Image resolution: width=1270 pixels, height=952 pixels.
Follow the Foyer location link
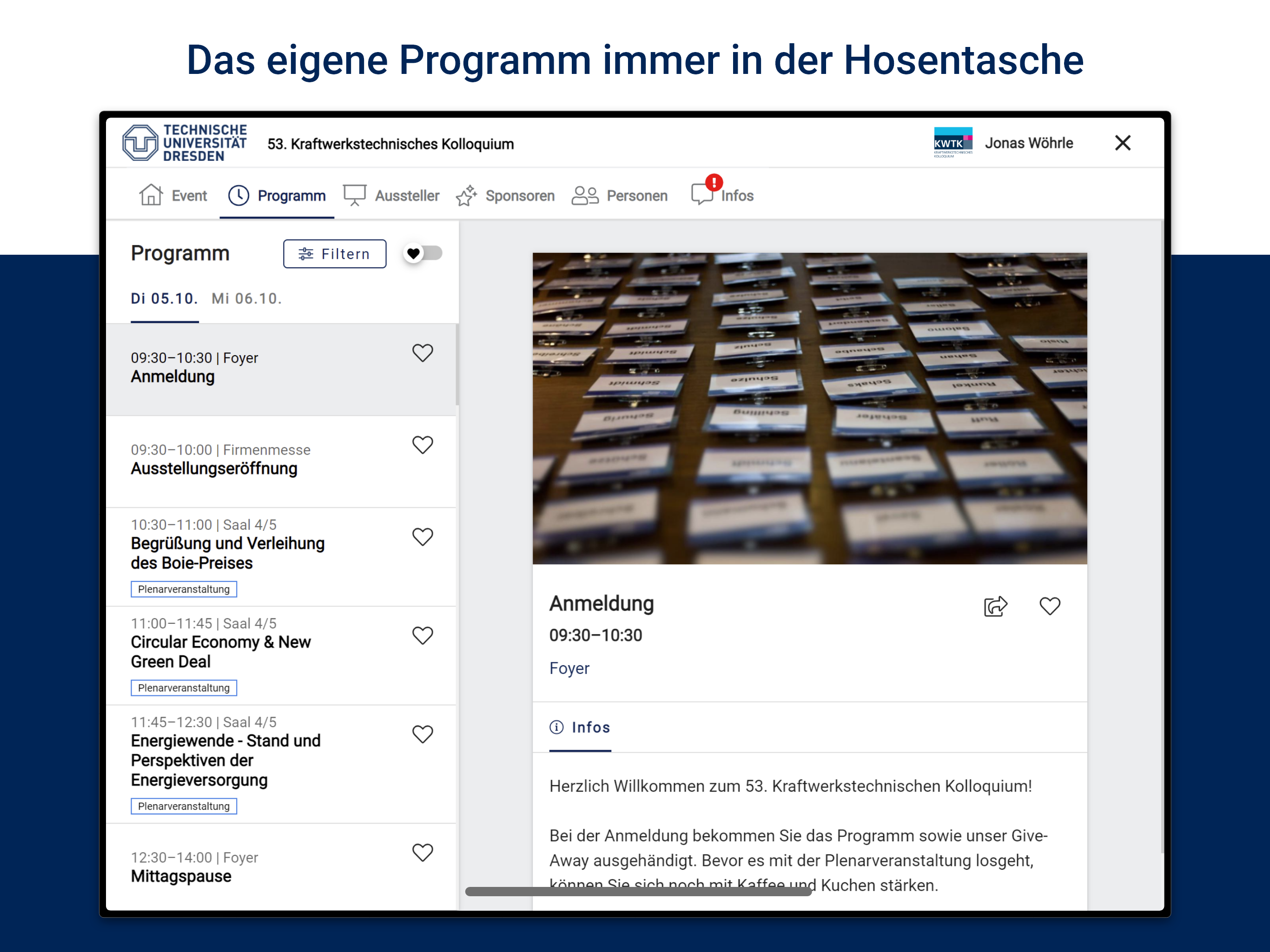[x=569, y=668]
